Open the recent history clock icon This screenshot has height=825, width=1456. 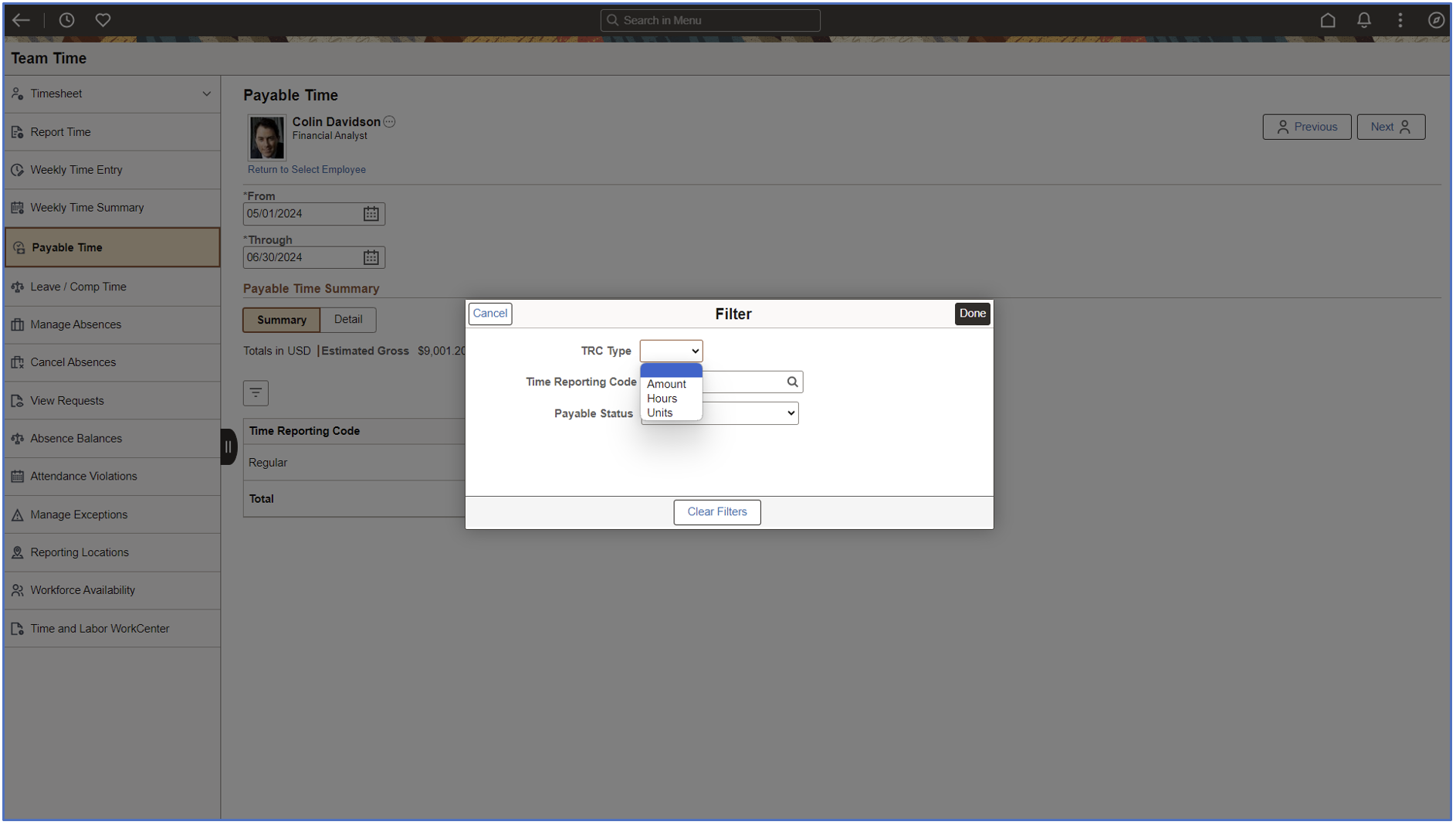(66, 20)
